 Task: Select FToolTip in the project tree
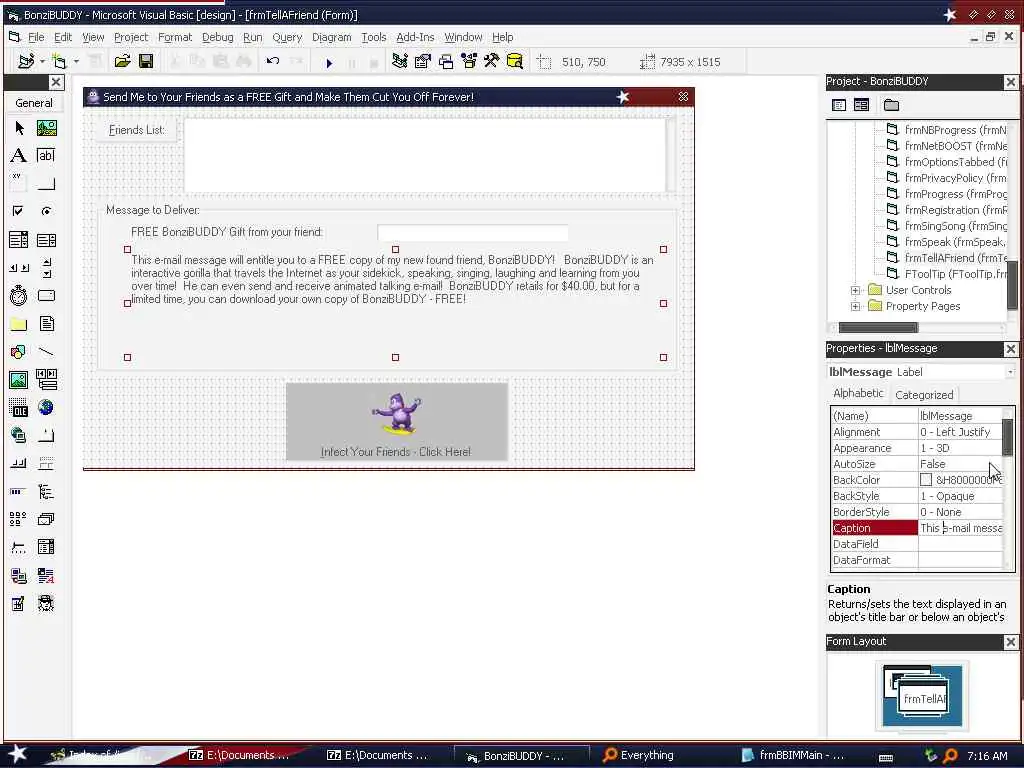tap(946, 274)
